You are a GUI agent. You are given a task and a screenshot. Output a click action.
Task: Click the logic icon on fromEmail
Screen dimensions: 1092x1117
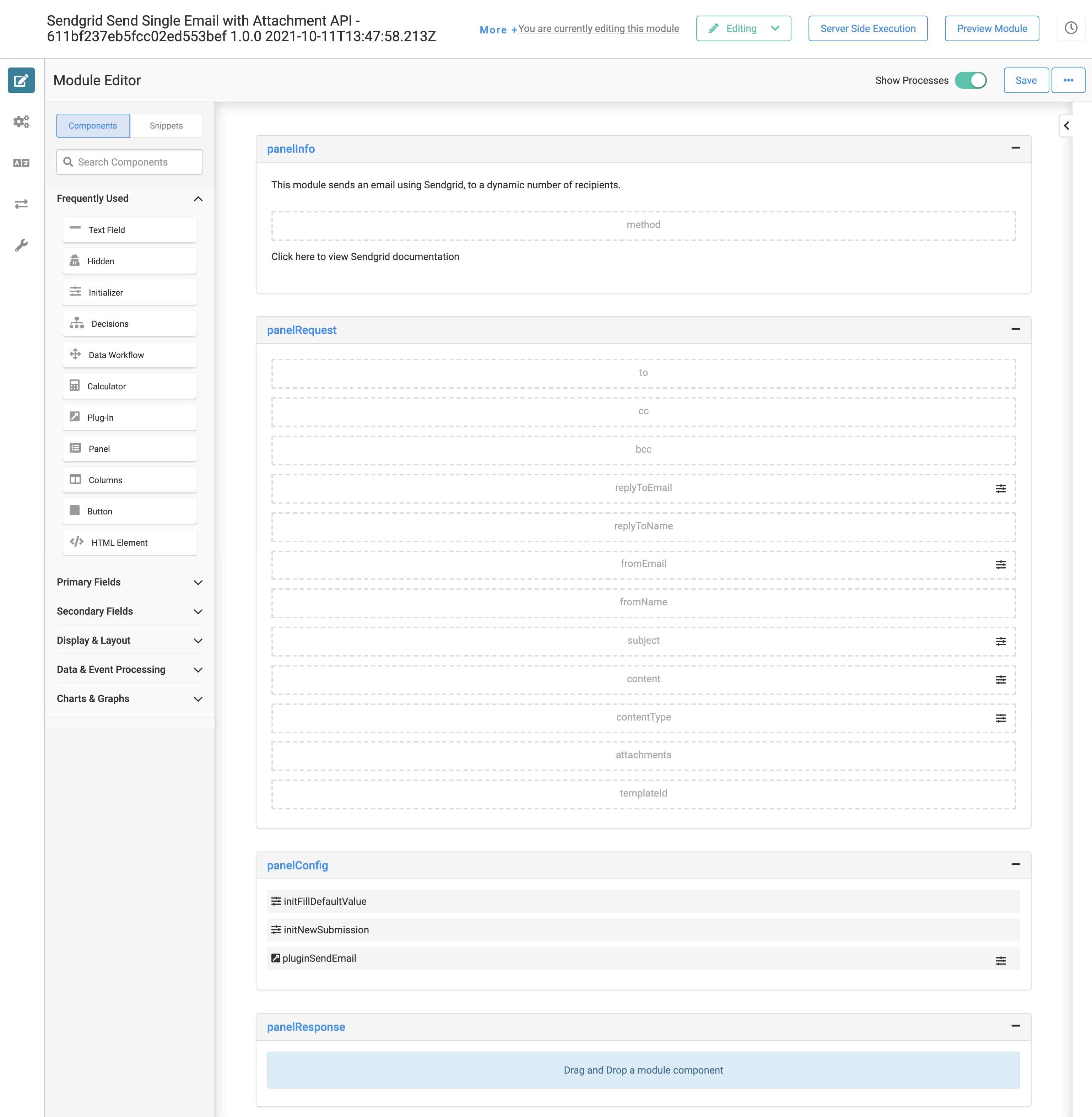[1001, 565]
